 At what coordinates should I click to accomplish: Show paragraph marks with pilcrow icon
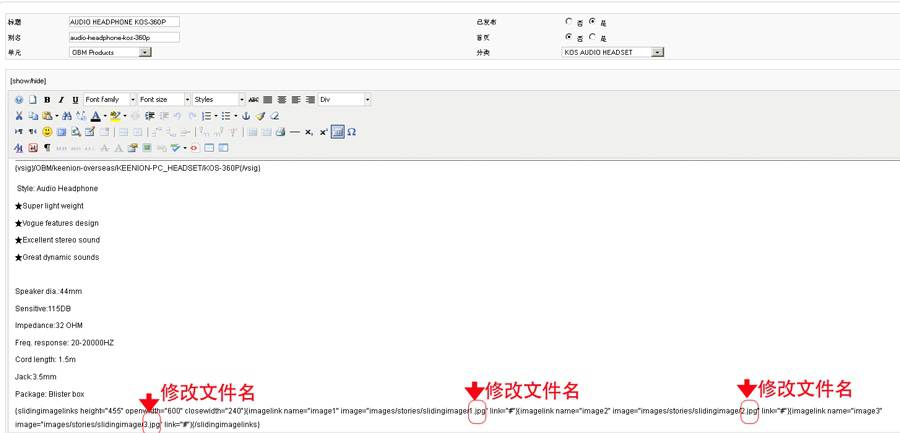pyautogui.click(x=47, y=148)
